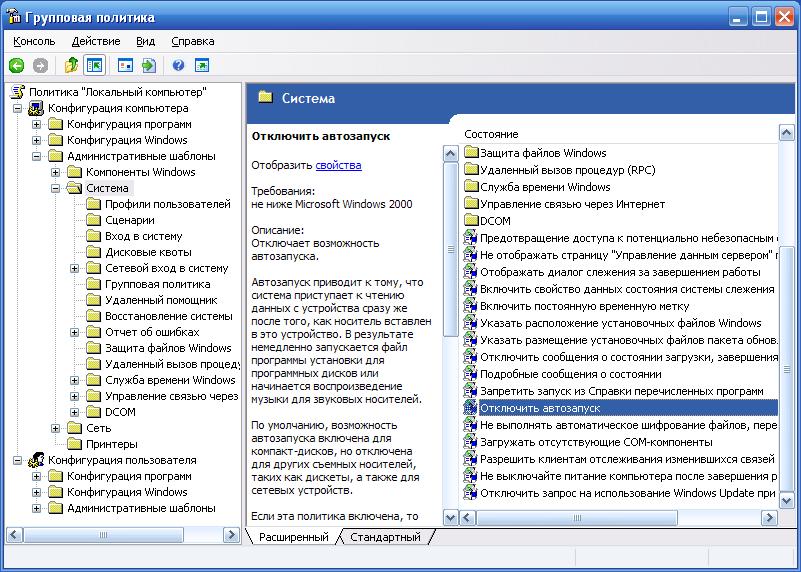This screenshot has height=572, width=801.
Task: Click the green Back arrow toolbar icon
Action: tap(16, 65)
